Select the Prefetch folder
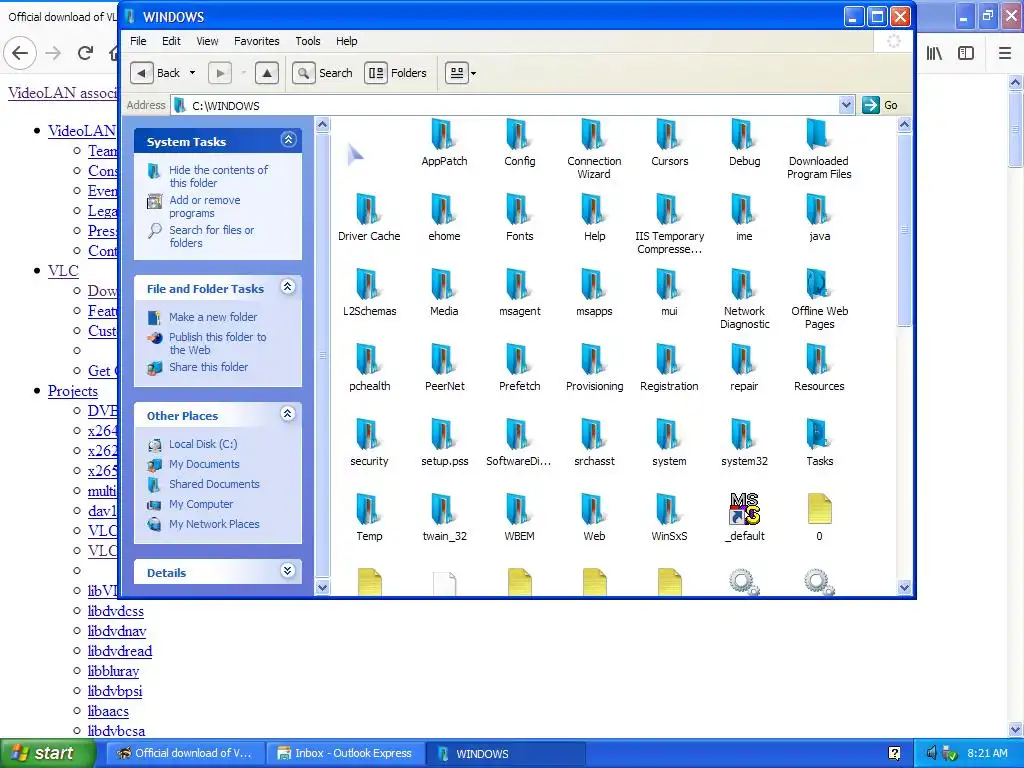Image resolution: width=1024 pixels, height=768 pixels. [x=519, y=367]
